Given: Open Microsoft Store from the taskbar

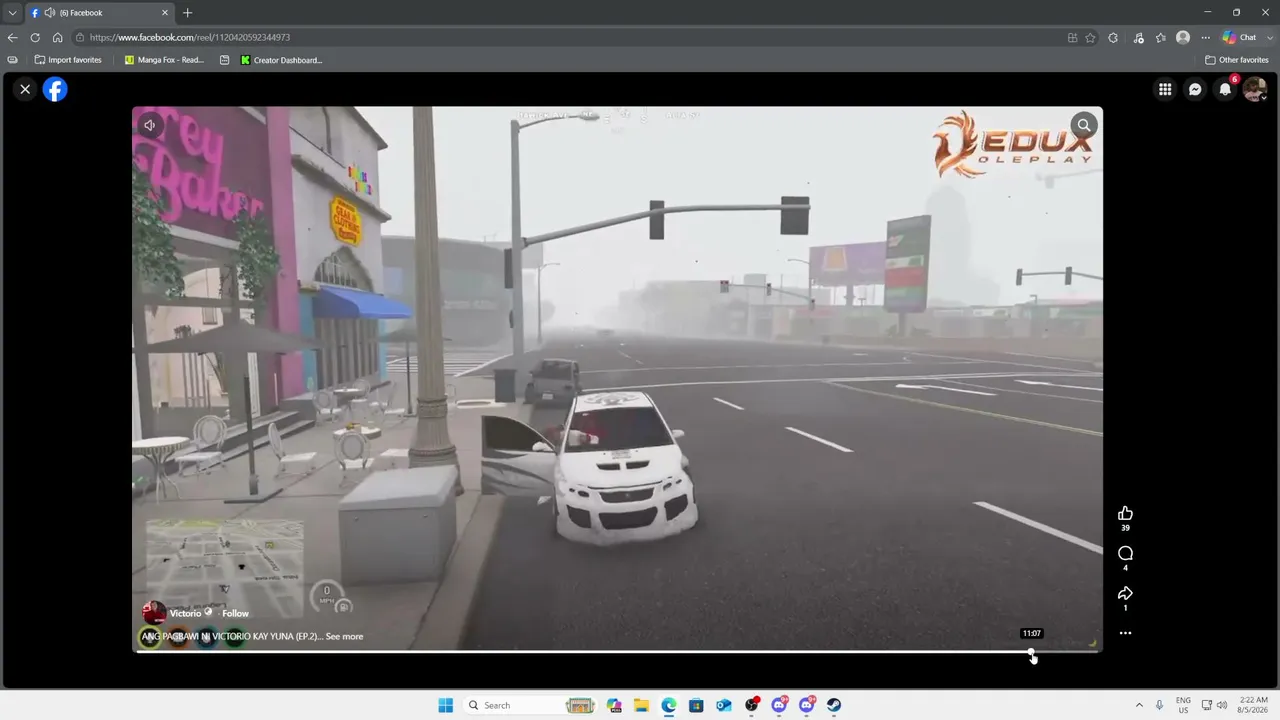Looking at the screenshot, I should tap(696, 705).
